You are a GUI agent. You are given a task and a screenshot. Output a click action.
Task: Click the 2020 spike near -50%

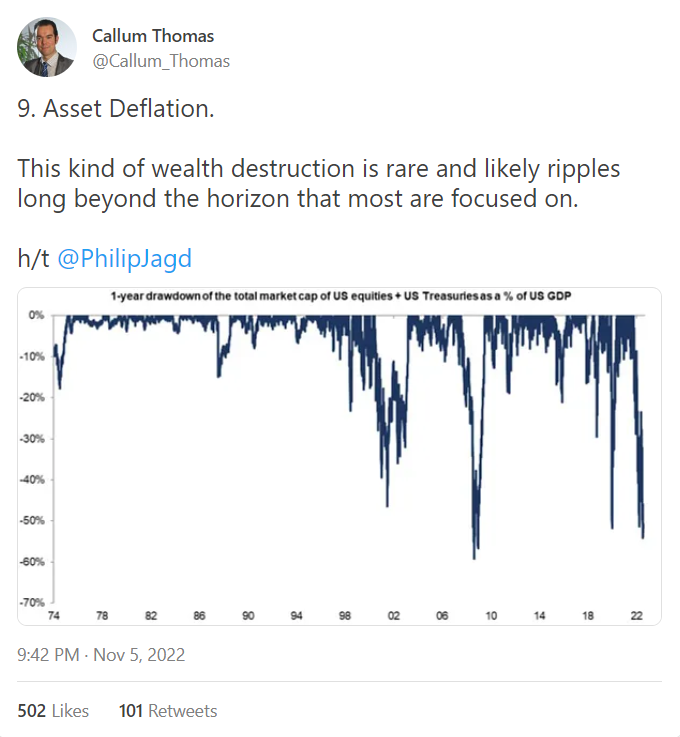tap(612, 526)
